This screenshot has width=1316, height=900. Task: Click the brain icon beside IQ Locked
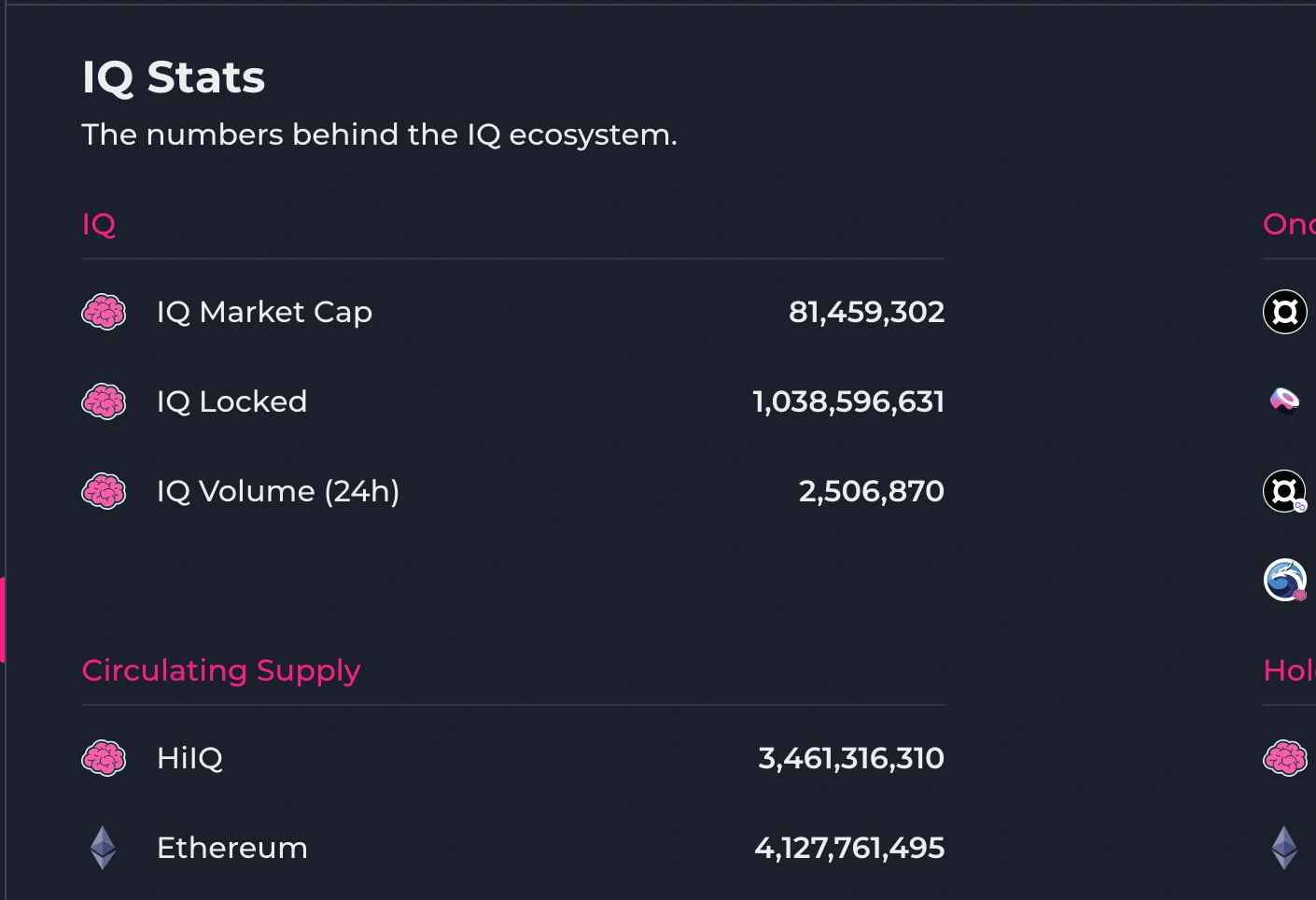[x=104, y=401]
